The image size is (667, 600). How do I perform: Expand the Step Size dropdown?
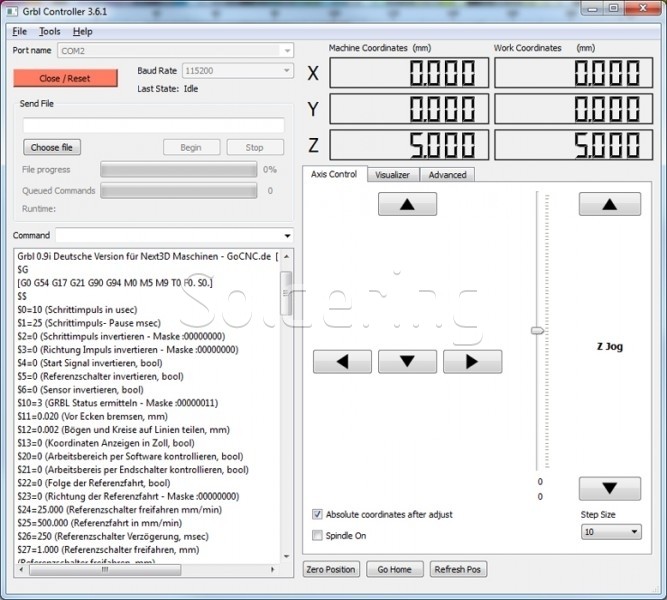(x=610, y=532)
